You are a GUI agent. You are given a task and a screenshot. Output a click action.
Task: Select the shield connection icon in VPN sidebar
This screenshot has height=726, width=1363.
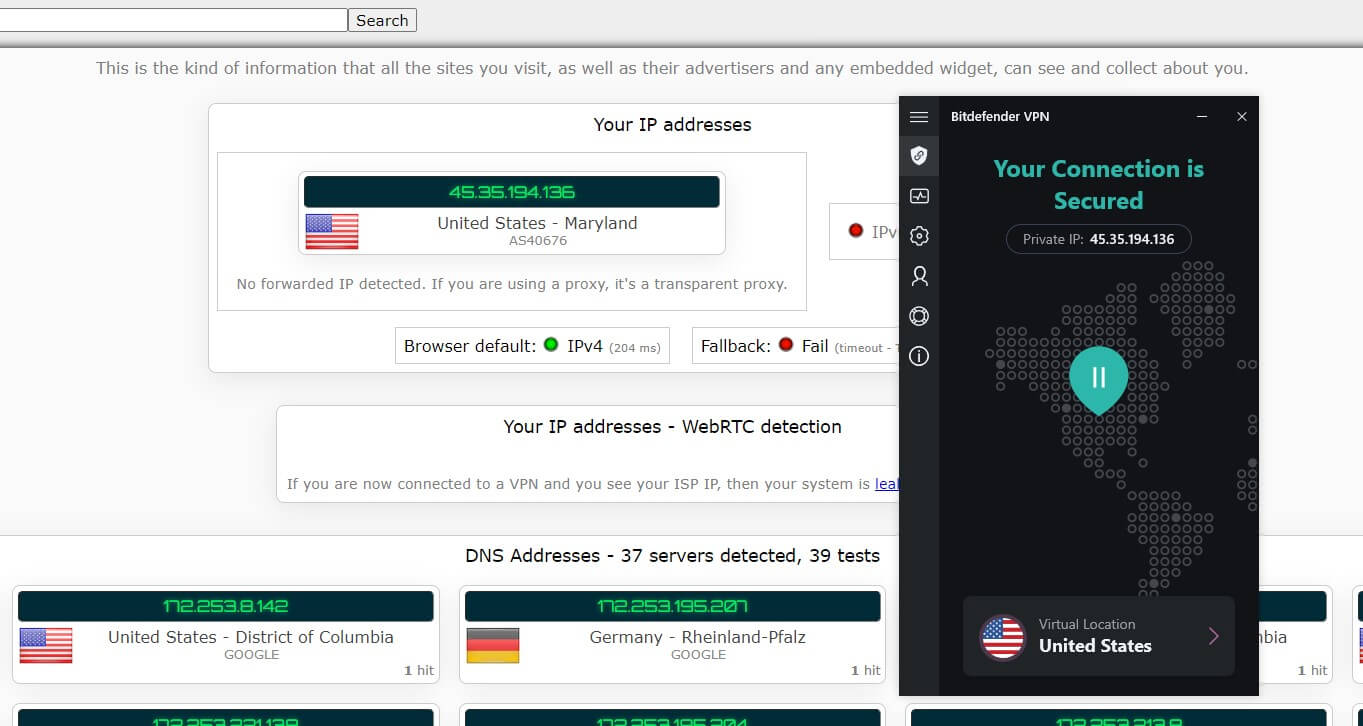919,155
